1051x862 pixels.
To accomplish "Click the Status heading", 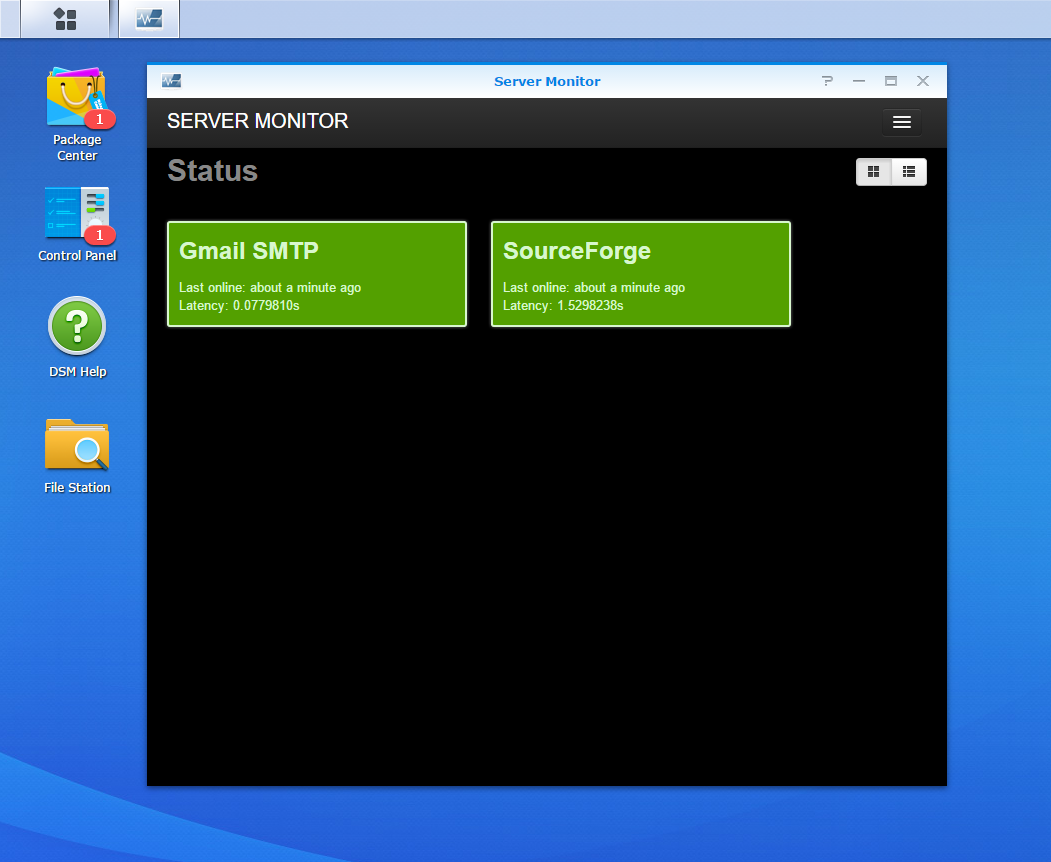I will click(212, 170).
